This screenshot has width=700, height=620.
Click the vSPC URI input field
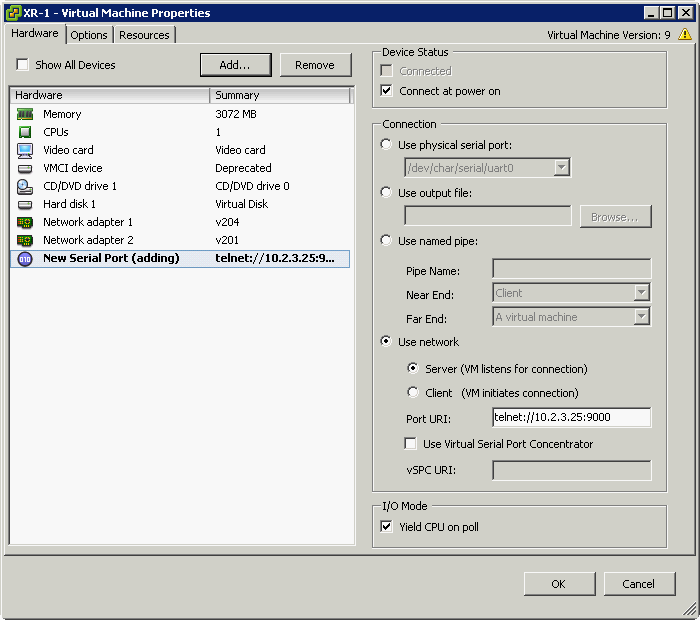(x=571, y=470)
